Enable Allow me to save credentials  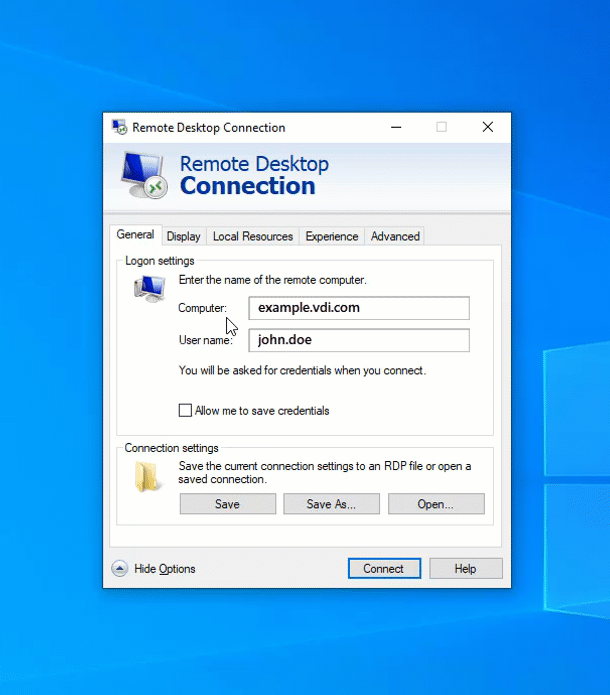pyautogui.click(x=185, y=411)
